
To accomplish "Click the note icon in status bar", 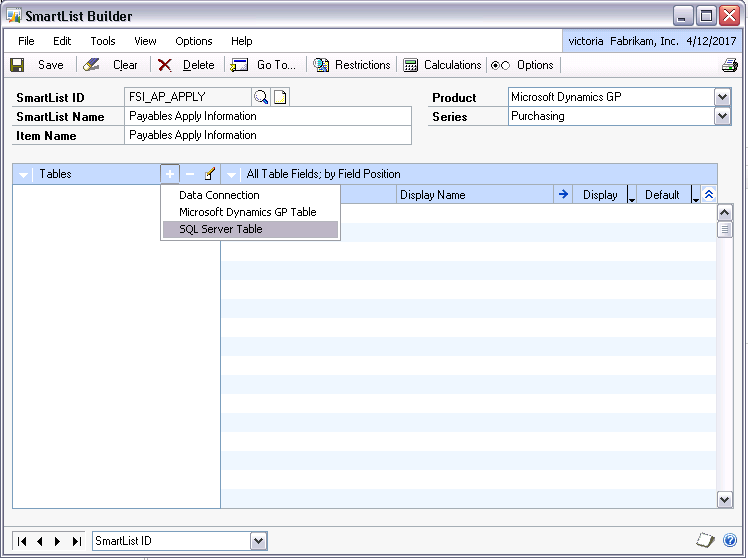I will click(705, 540).
